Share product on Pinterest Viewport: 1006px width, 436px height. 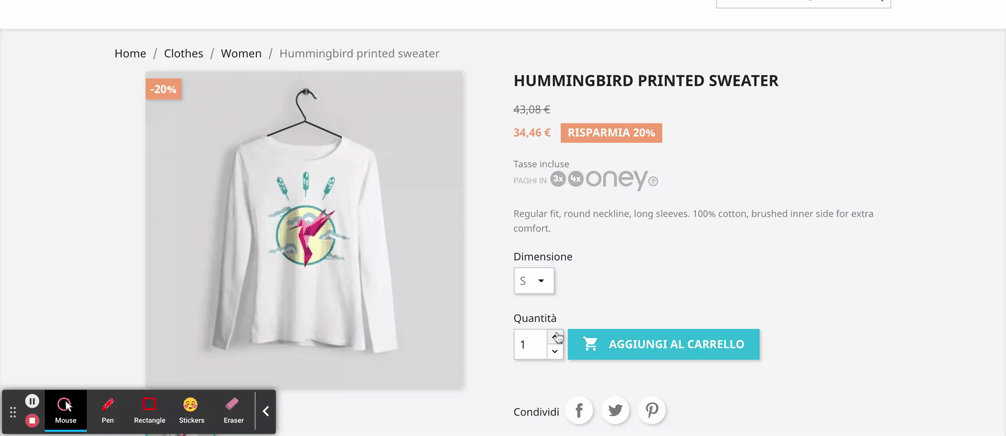[x=651, y=410]
